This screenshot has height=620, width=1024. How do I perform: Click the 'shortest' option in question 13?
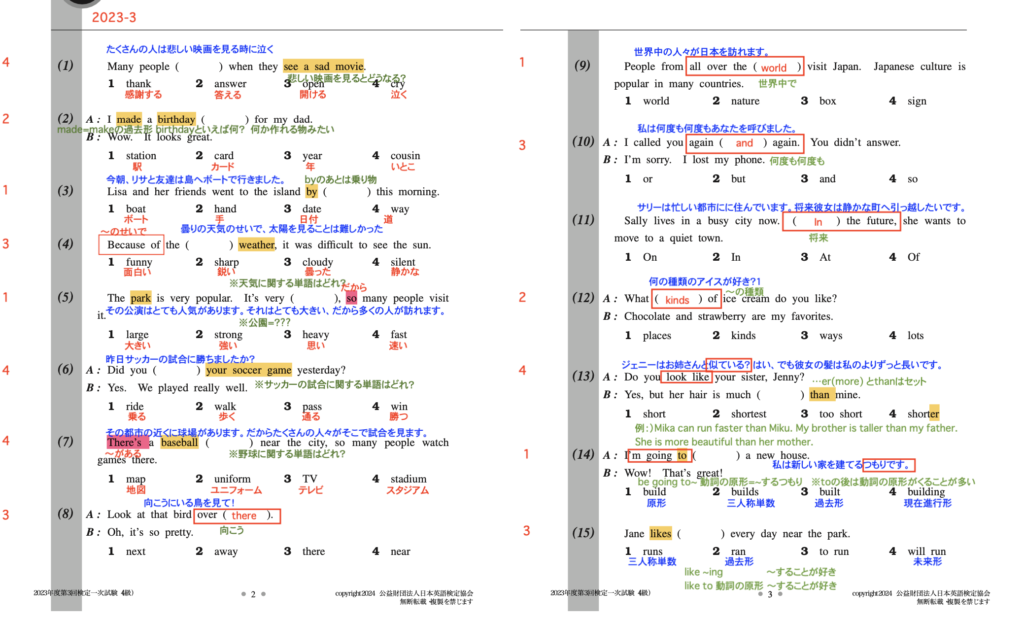tap(749, 414)
